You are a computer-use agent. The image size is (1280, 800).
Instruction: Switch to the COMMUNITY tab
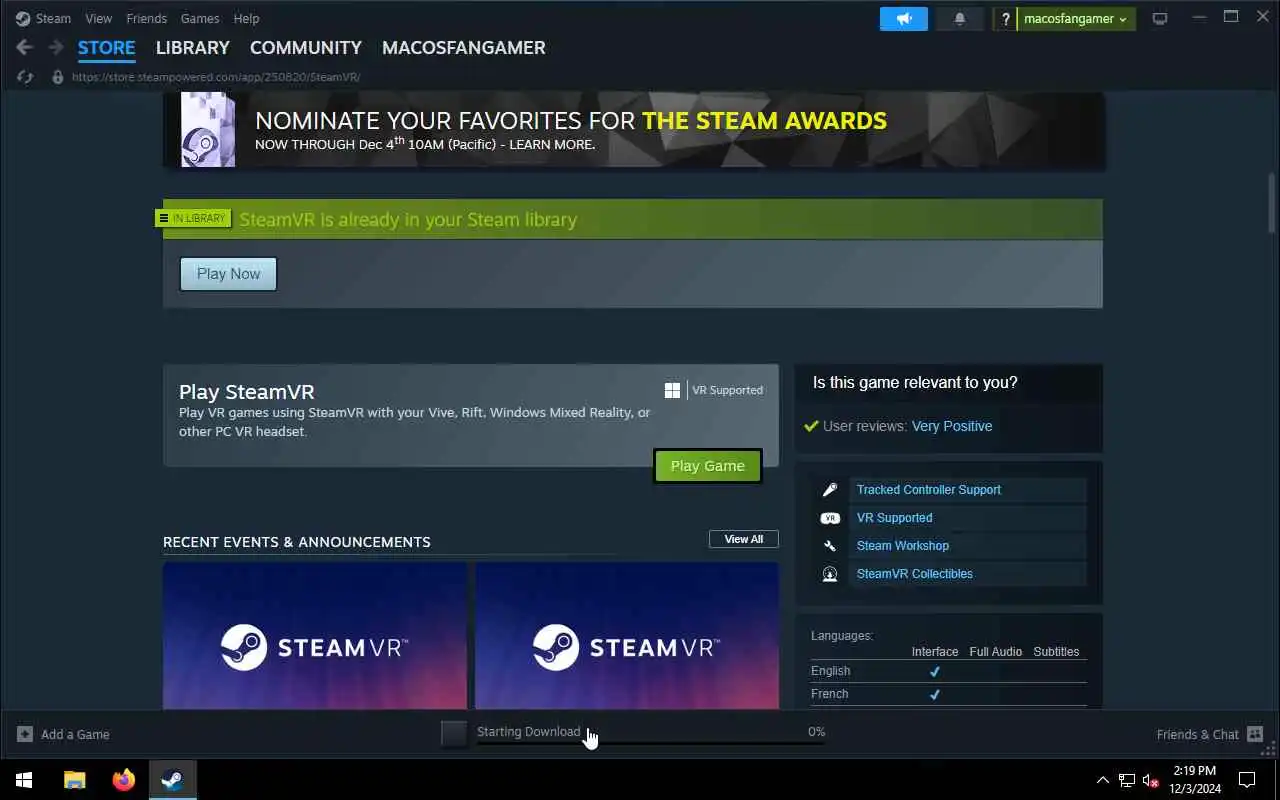(306, 48)
